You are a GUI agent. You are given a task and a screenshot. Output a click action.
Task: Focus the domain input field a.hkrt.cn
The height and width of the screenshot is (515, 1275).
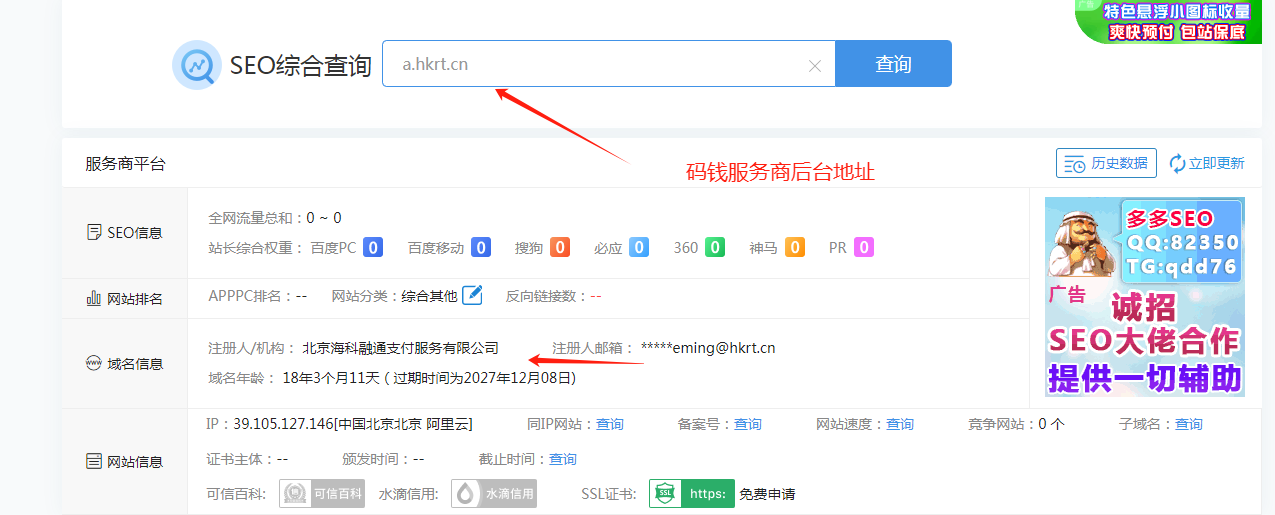tap(590, 64)
